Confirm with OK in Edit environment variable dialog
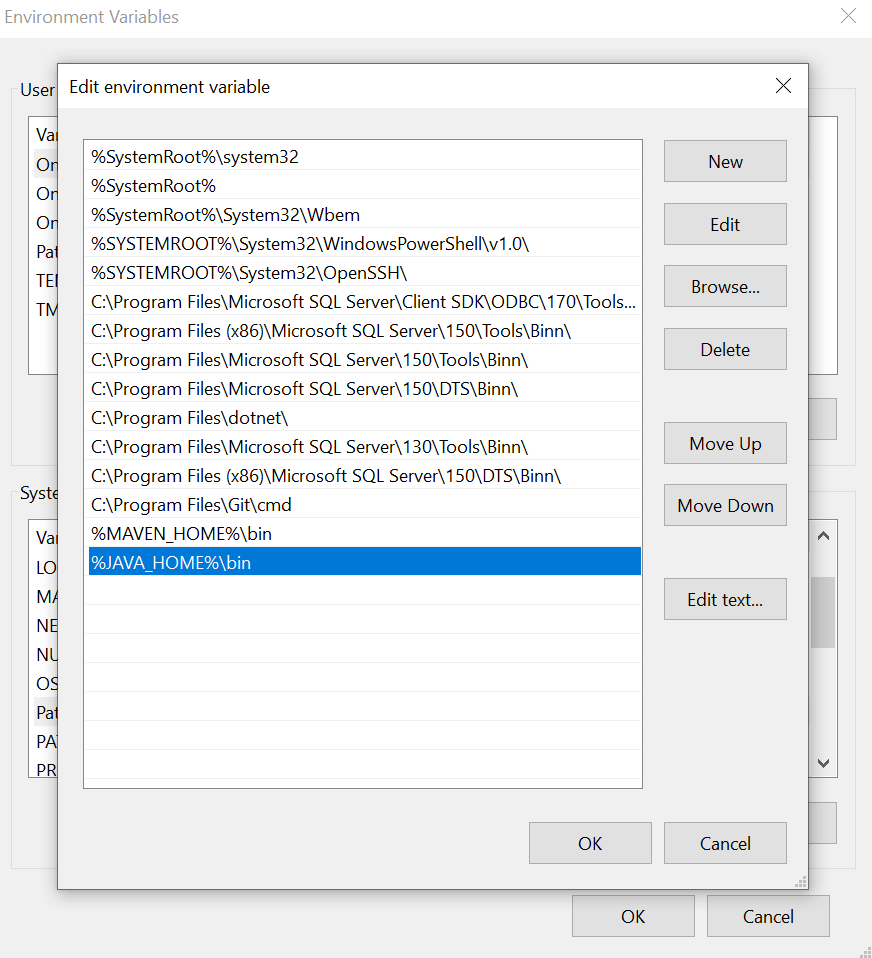872x958 pixels. coord(590,843)
